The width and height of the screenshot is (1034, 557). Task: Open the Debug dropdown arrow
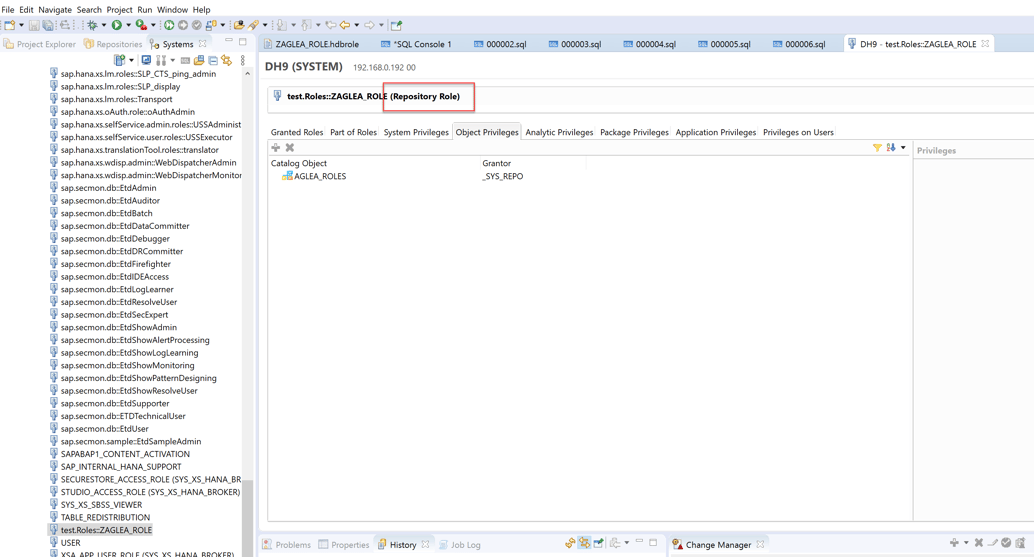pyautogui.click(x=104, y=25)
